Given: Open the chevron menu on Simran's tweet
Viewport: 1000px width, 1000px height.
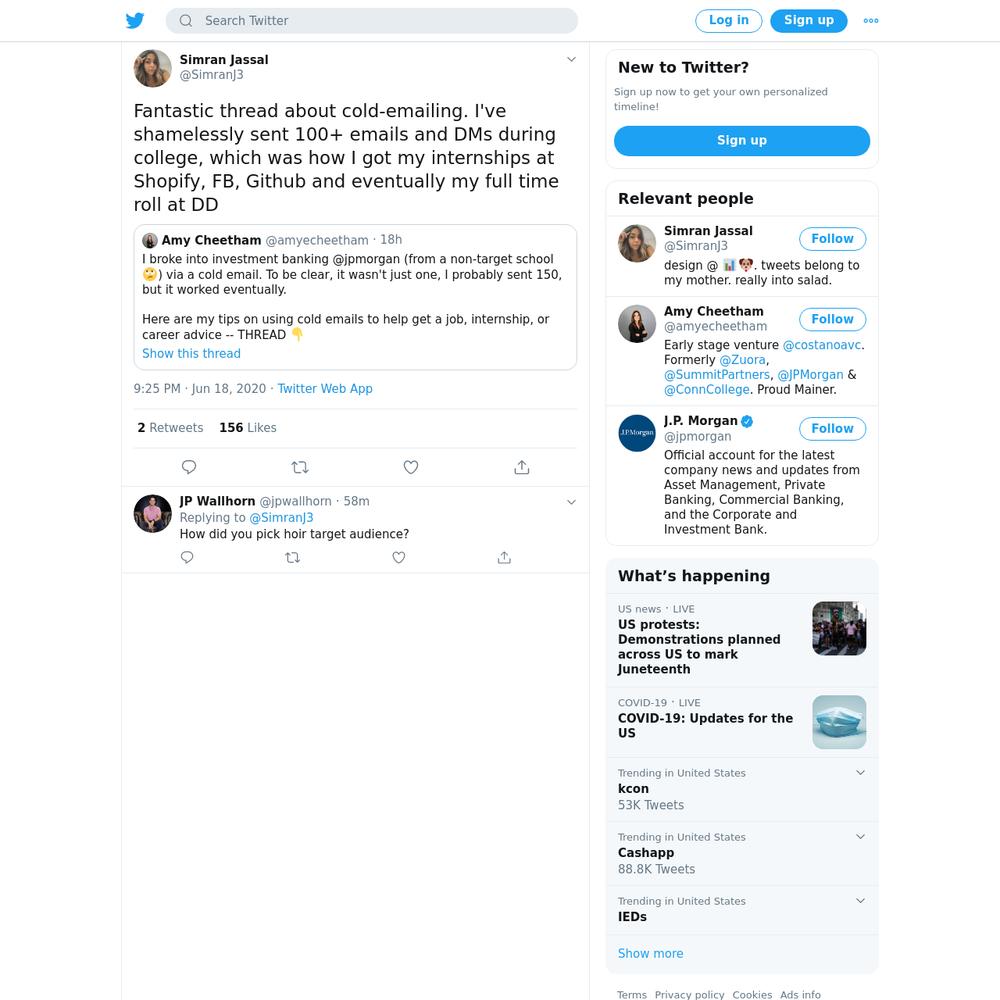Looking at the screenshot, I should pos(571,59).
